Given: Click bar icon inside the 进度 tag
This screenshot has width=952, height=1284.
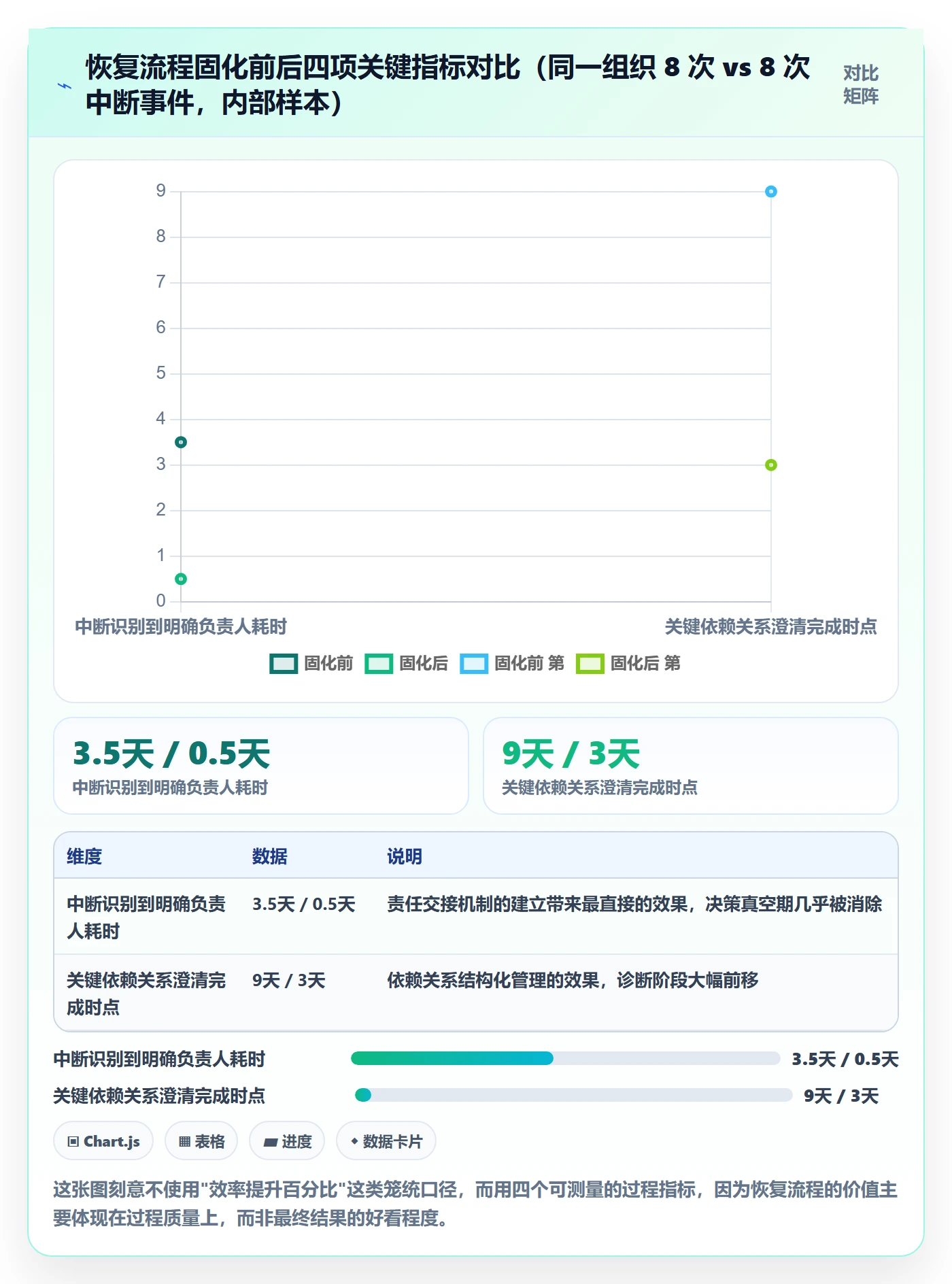Looking at the screenshot, I should click(271, 1143).
